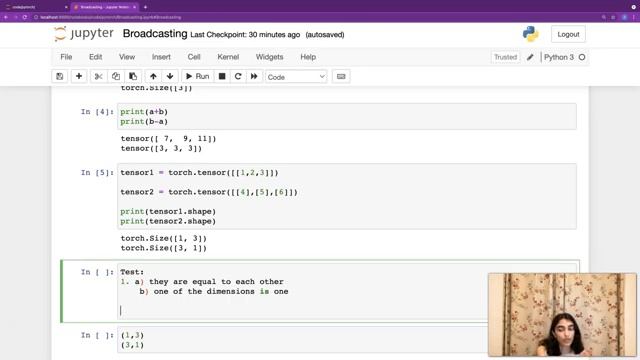
Task: Open the cell type Code dropdown
Action: point(296,77)
